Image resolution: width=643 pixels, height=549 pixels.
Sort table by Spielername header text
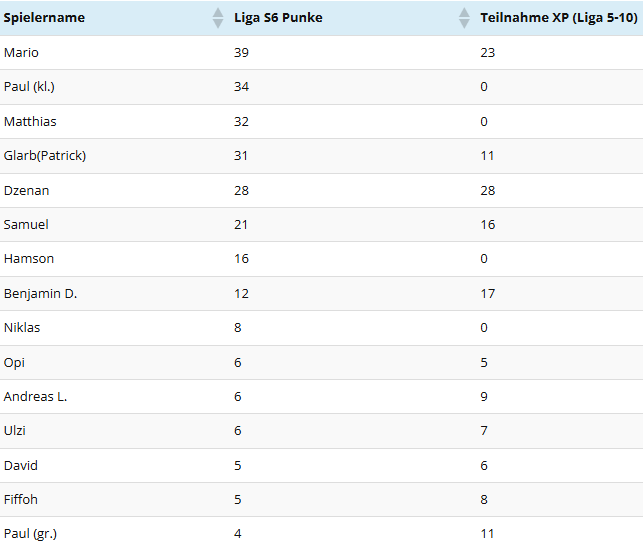point(44,18)
